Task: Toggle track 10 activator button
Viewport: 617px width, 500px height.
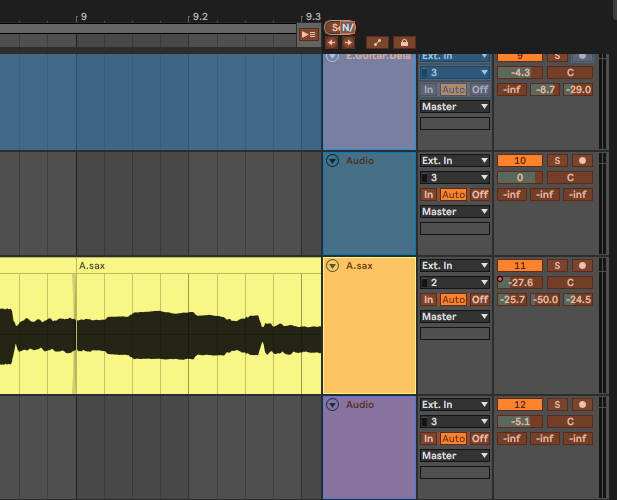Action: (x=519, y=160)
